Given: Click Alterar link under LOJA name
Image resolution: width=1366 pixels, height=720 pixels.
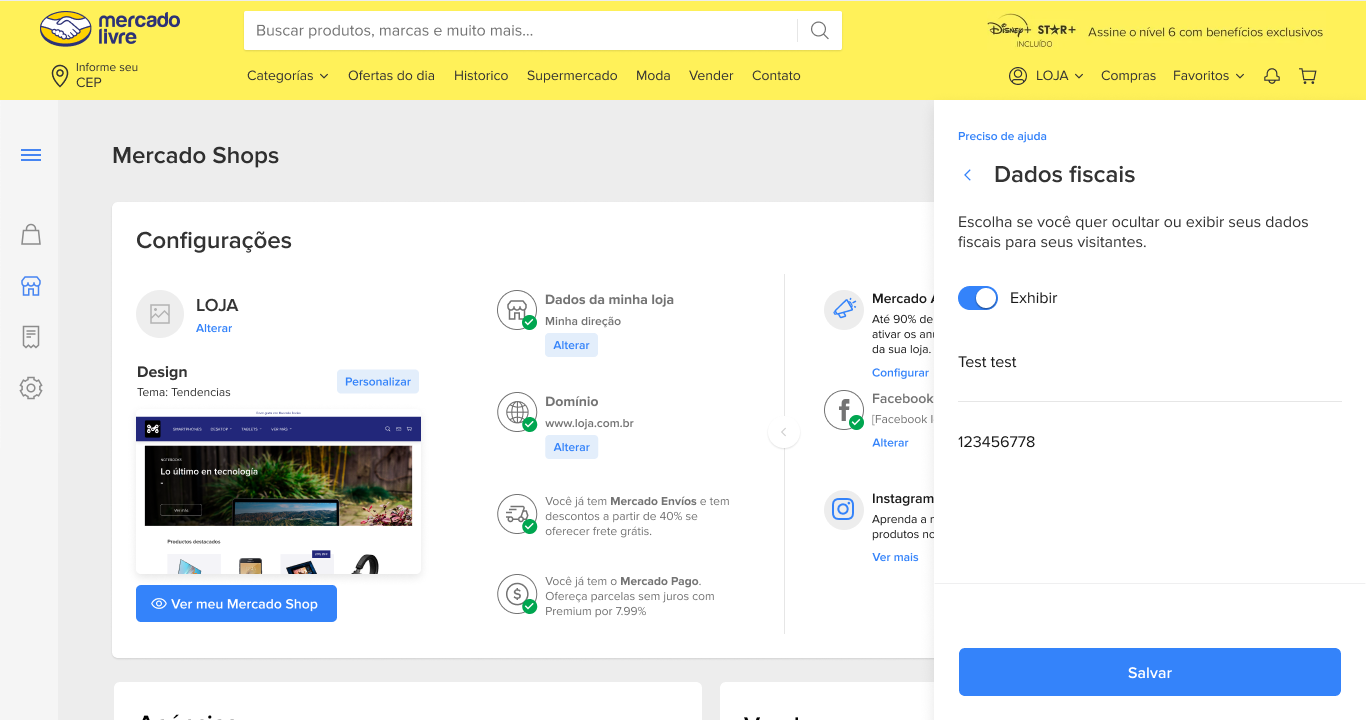Looking at the screenshot, I should [214, 328].
